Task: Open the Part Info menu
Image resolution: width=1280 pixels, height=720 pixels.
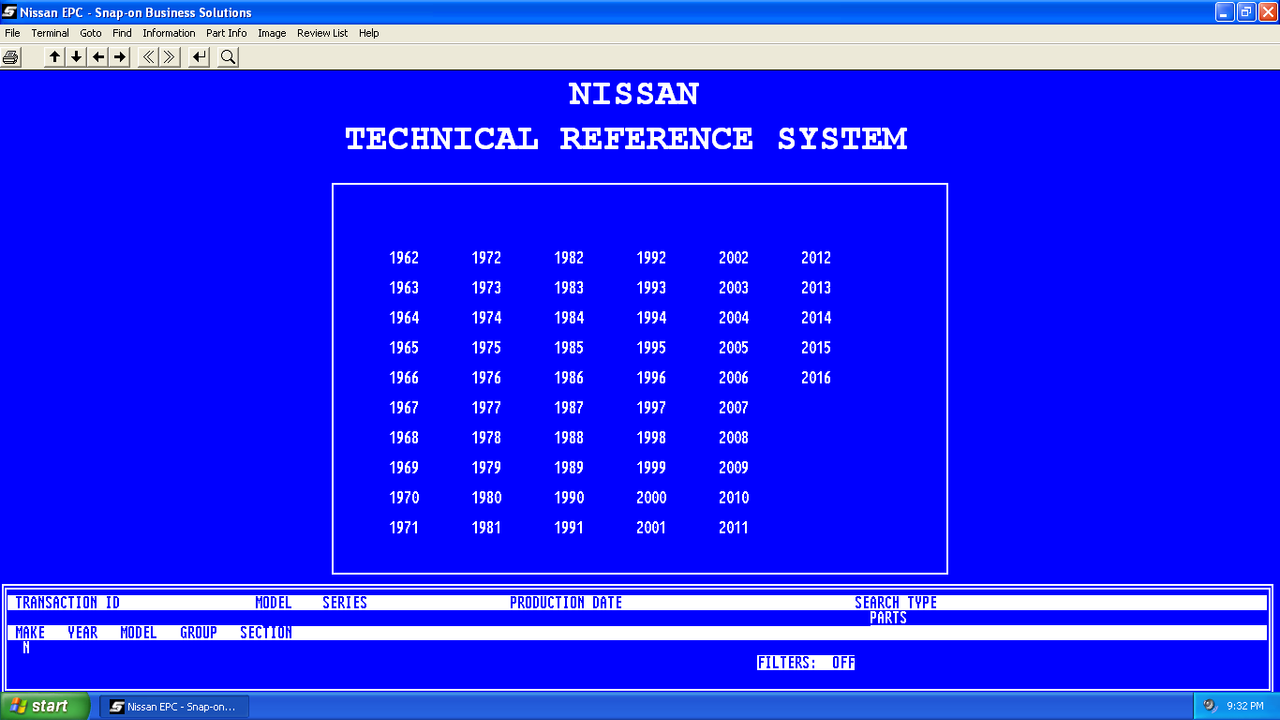Action: click(x=226, y=33)
